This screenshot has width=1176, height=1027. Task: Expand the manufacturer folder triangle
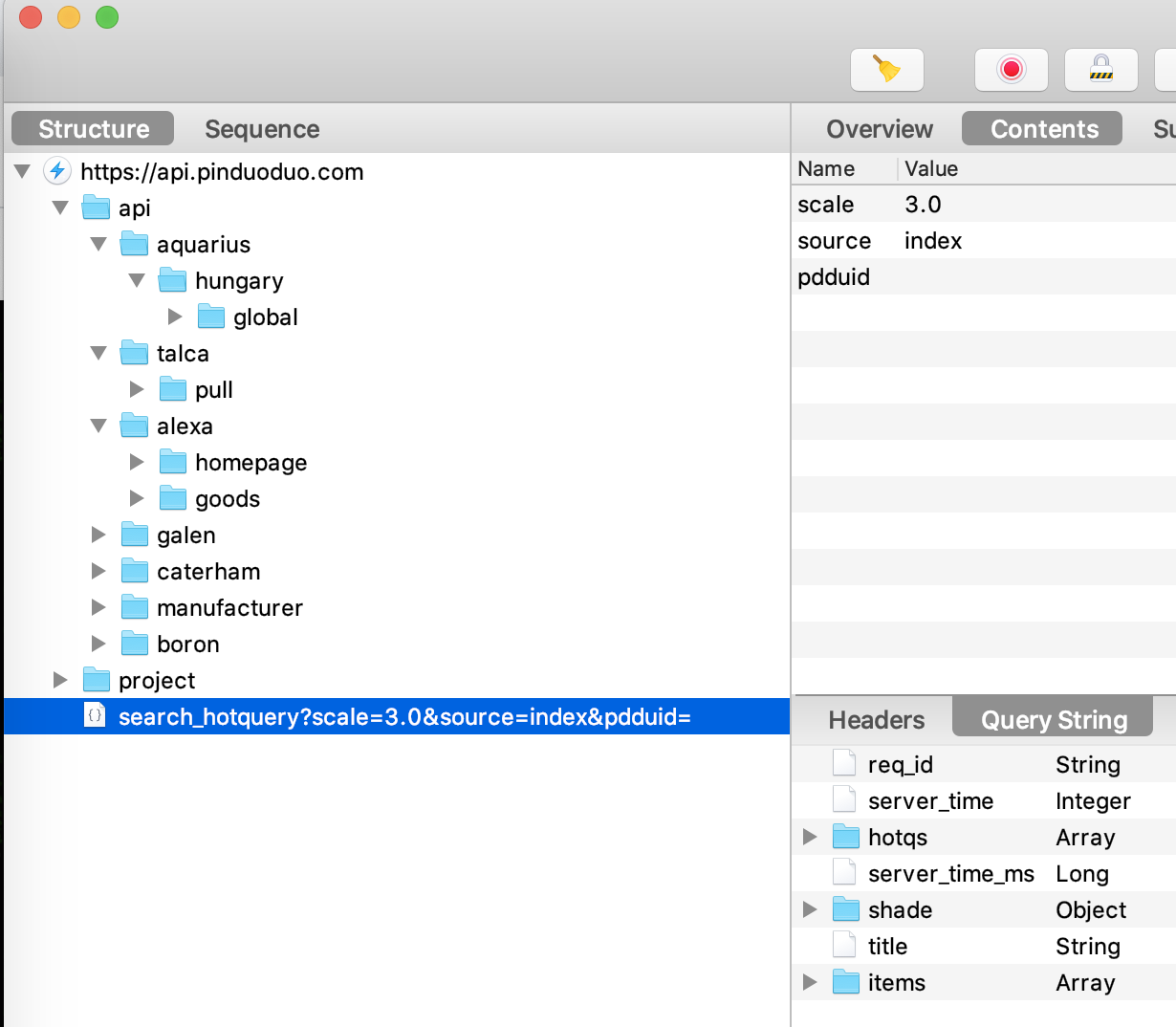pyautogui.click(x=98, y=607)
